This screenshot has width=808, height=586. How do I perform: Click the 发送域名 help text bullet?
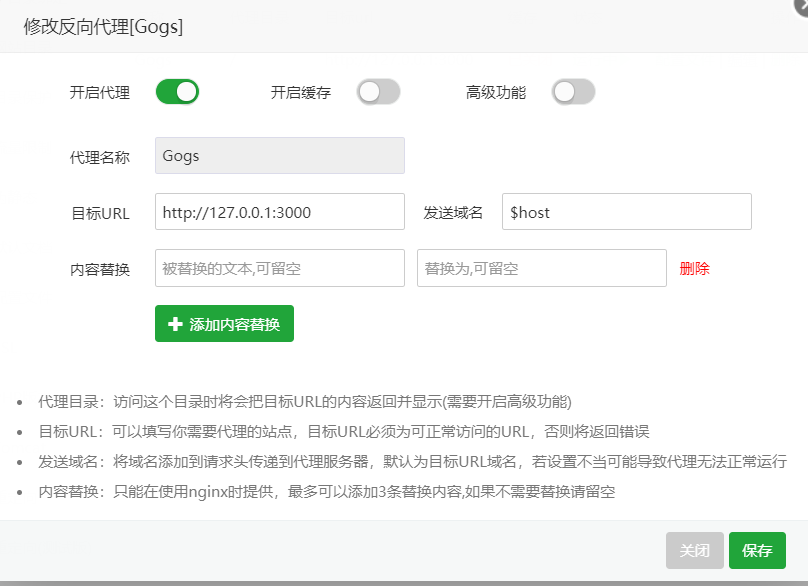click(x=412, y=461)
